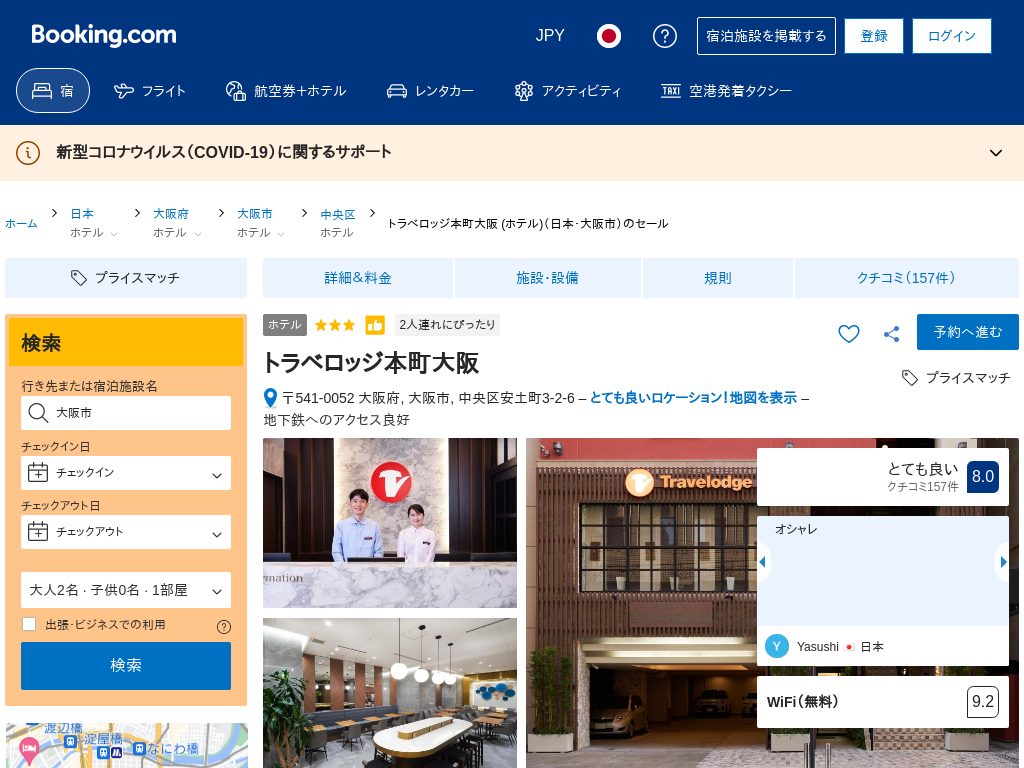This screenshot has width=1024, height=768.
Task: Click the 宿泊施設を掲載する button
Action: pos(766,36)
